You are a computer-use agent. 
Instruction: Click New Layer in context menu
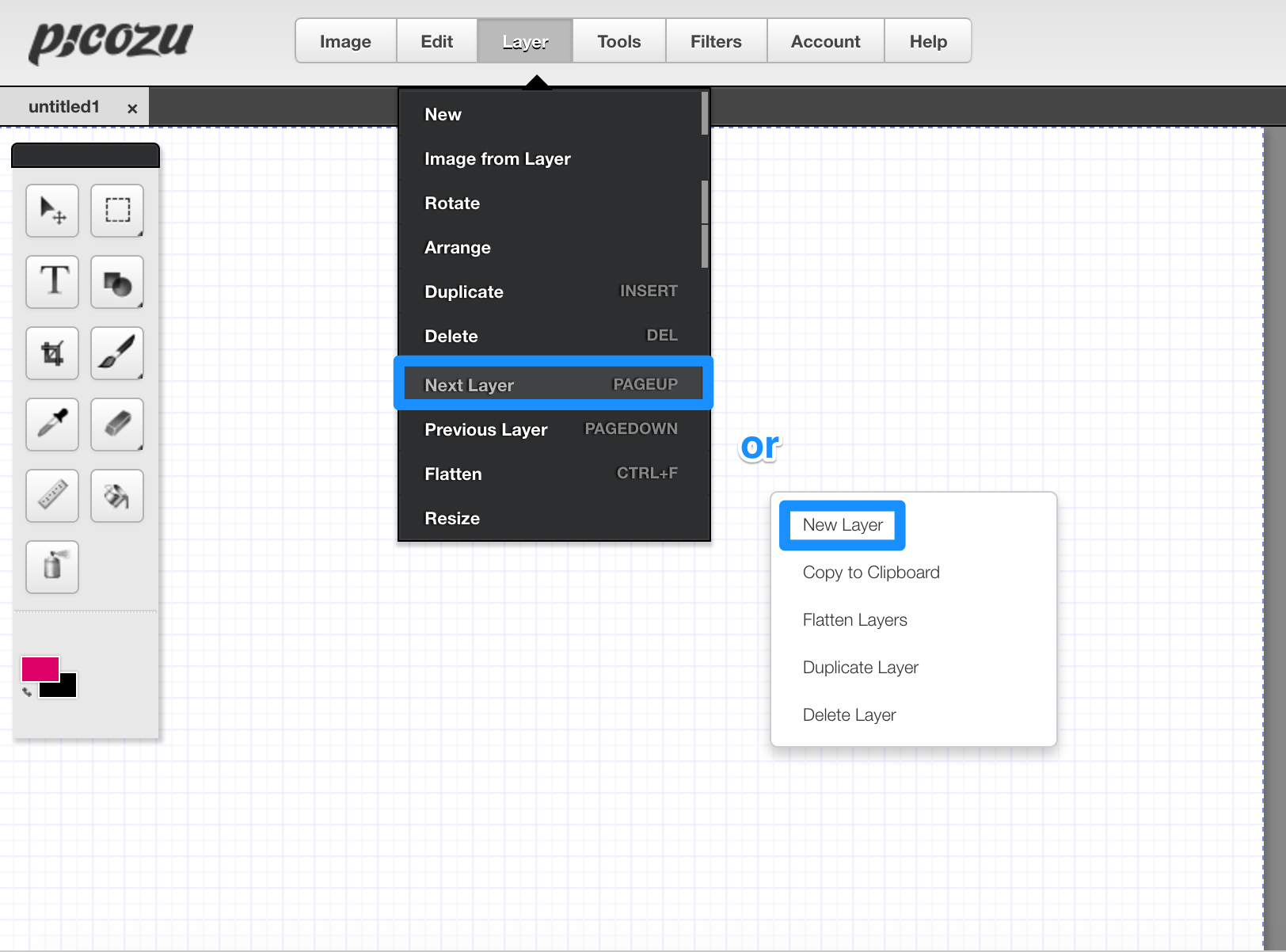[843, 525]
